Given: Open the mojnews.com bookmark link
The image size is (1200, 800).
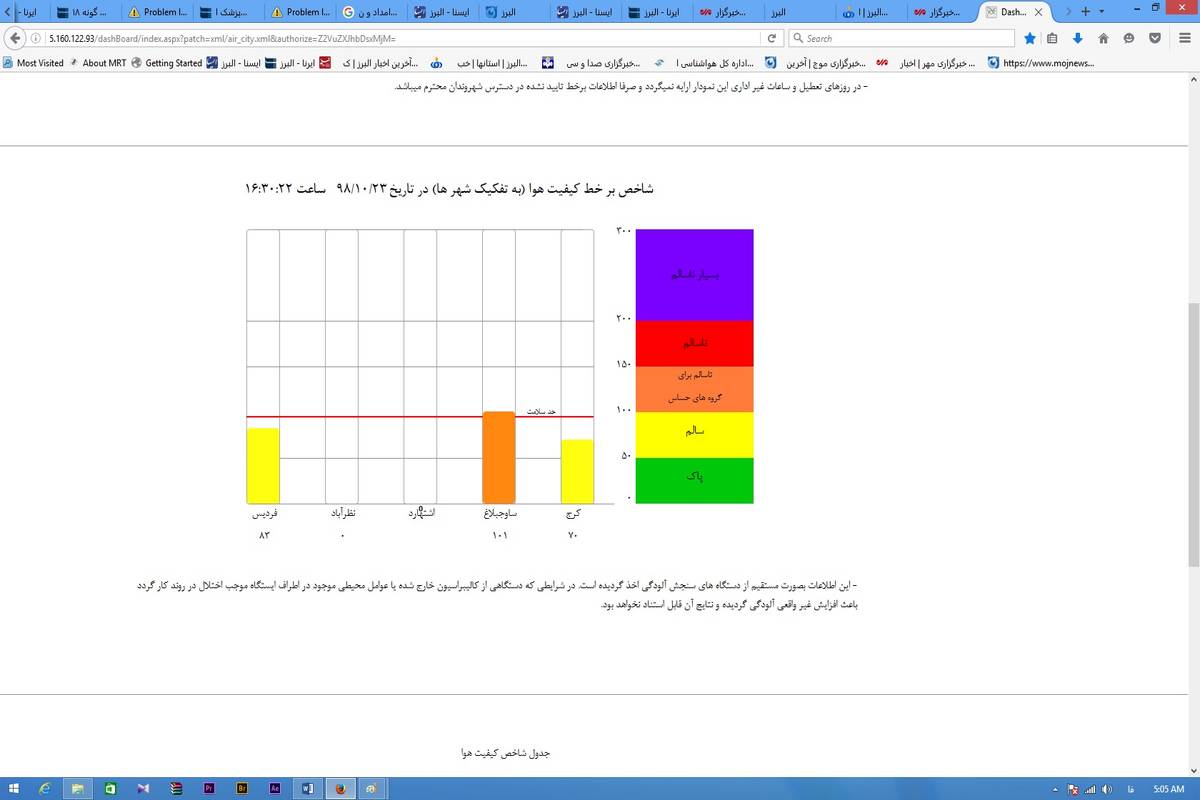Looking at the screenshot, I should click(1040, 62).
